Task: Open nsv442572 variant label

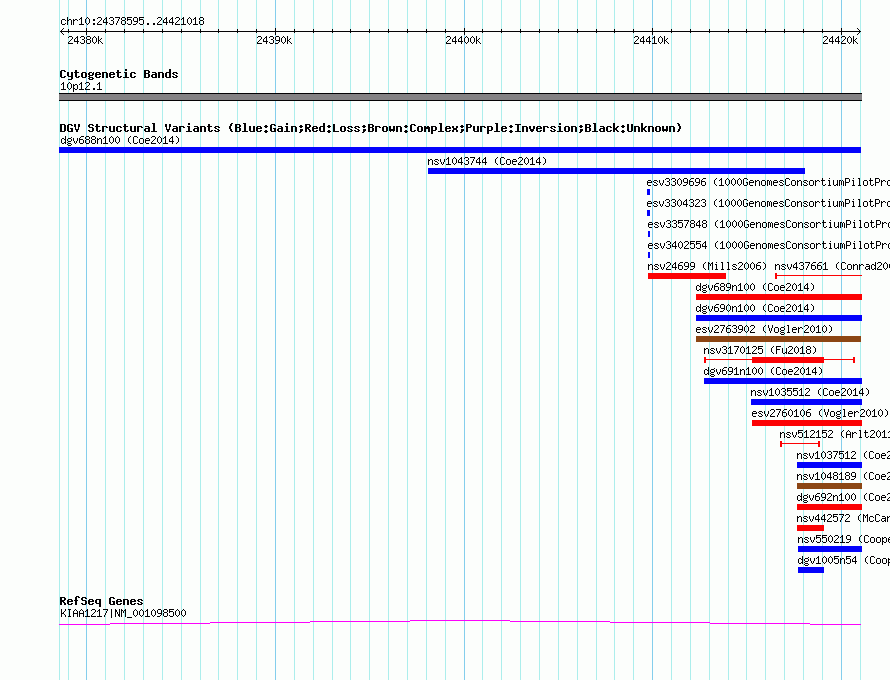Action: (843, 518)
